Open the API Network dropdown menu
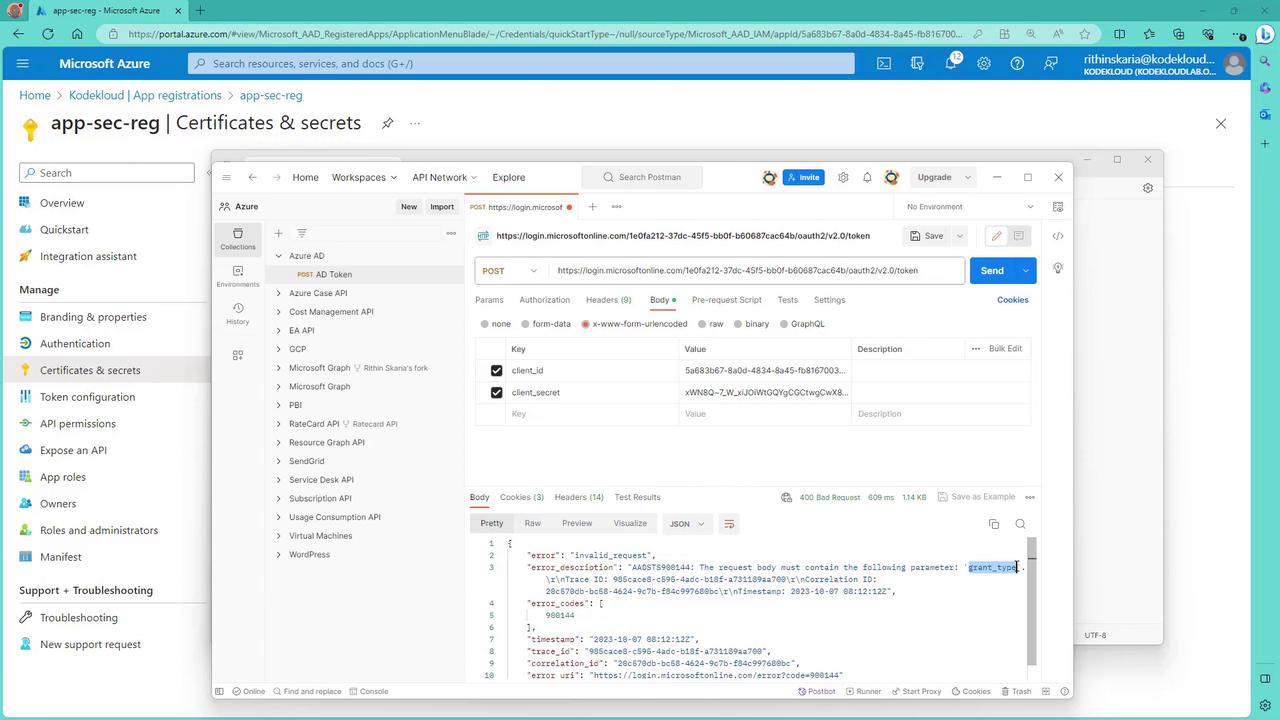The height and width of the screenshot is (720, 1280). tap(444, 177)
